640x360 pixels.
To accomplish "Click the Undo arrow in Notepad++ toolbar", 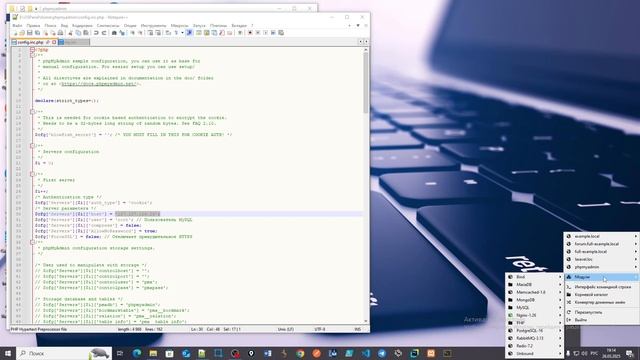I will coord(96,33).
